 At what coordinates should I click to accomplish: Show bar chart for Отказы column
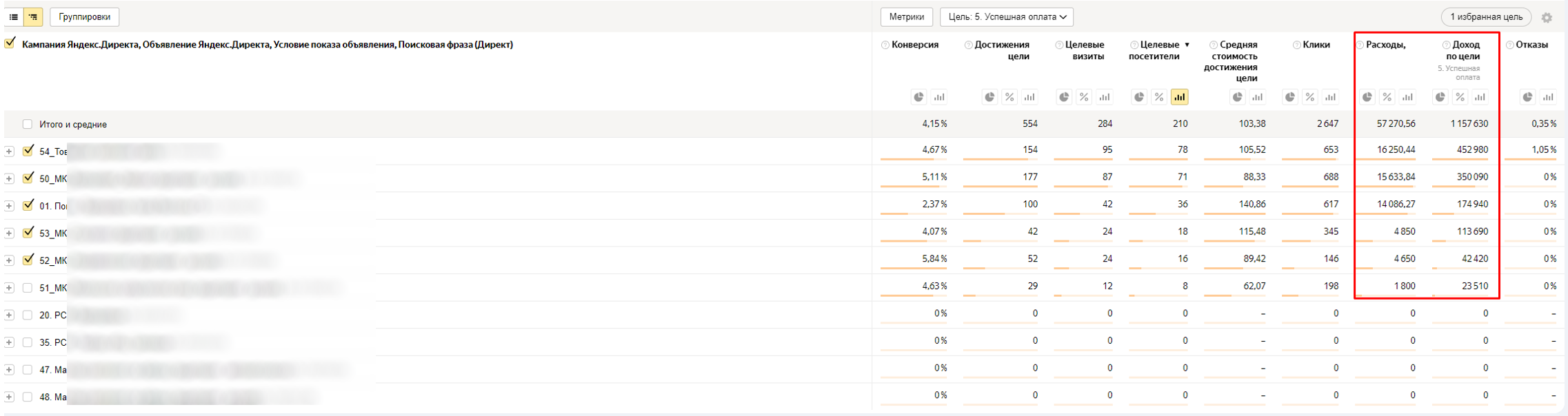(1548, 97)
